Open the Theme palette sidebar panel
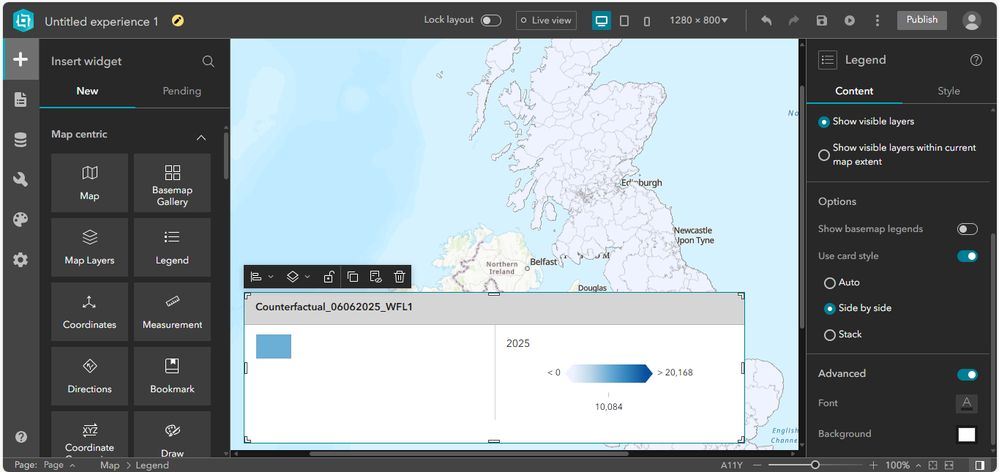Viewport: 999px width, 472px height. tap(20, 220)
